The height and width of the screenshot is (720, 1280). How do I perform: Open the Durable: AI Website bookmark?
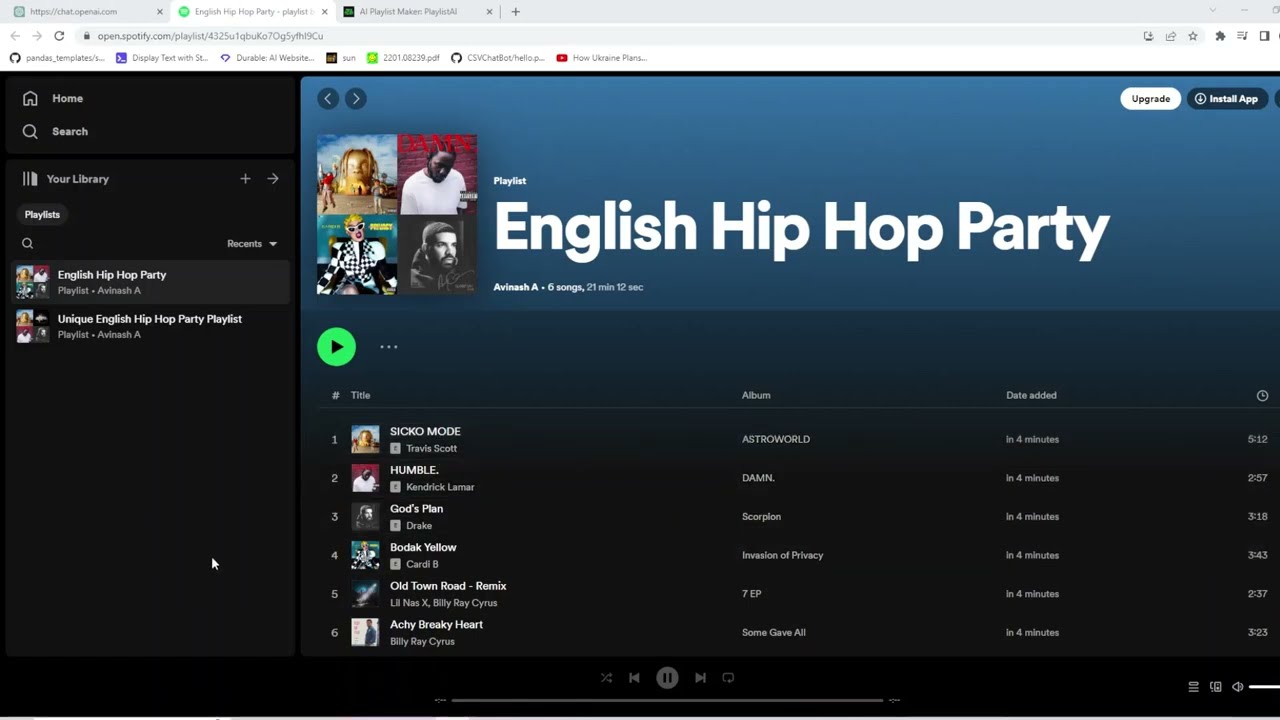pos(267,58)
